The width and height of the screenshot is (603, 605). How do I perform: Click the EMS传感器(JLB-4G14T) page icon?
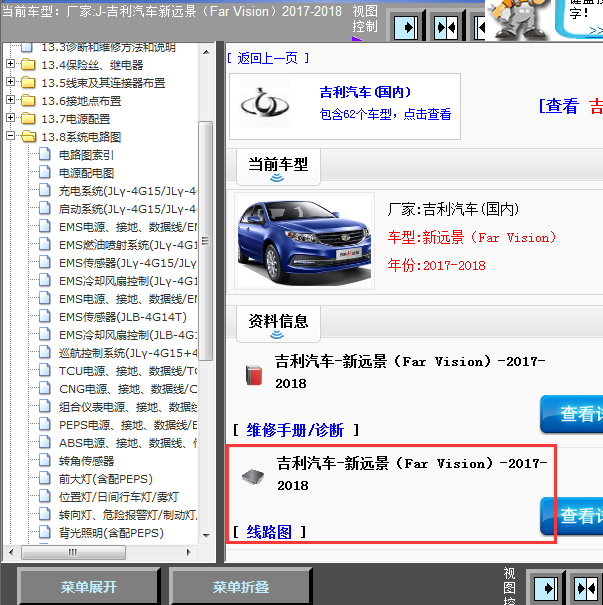click(x=45, y=316)
